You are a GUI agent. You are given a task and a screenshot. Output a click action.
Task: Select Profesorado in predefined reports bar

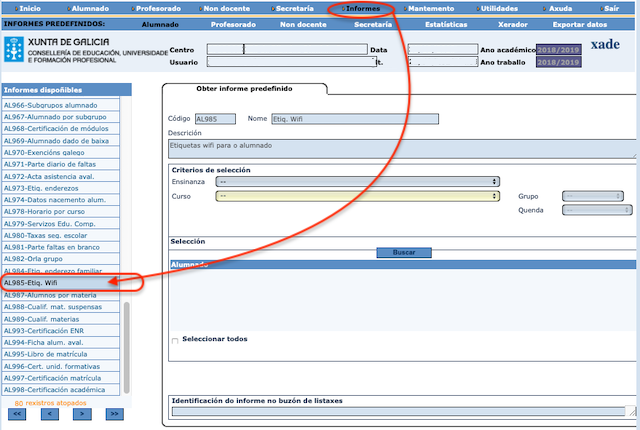(x=233, y=24)
